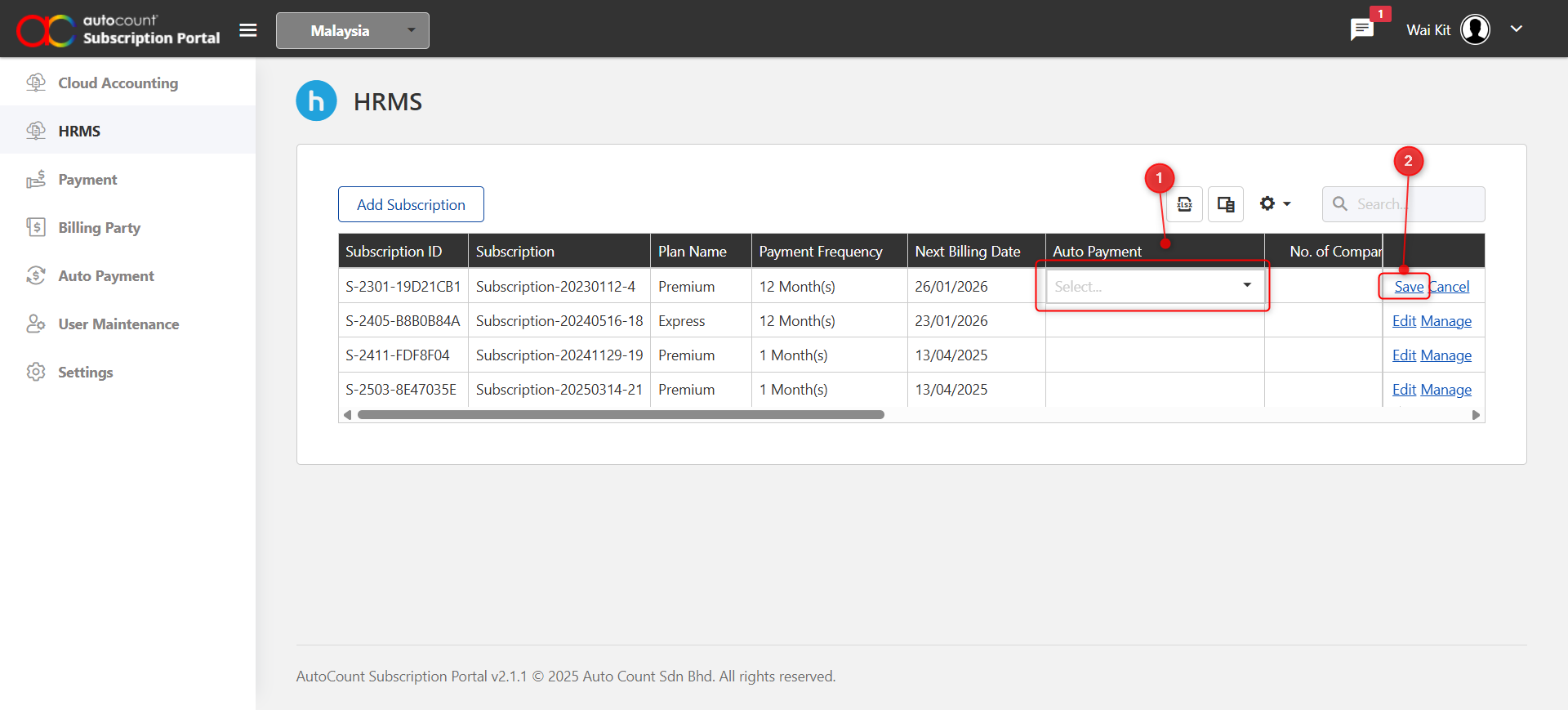This screenshot has height=710, width=1568.
Task: Click the horizontal table scrollbar thumb
Action: pos(621,415)
